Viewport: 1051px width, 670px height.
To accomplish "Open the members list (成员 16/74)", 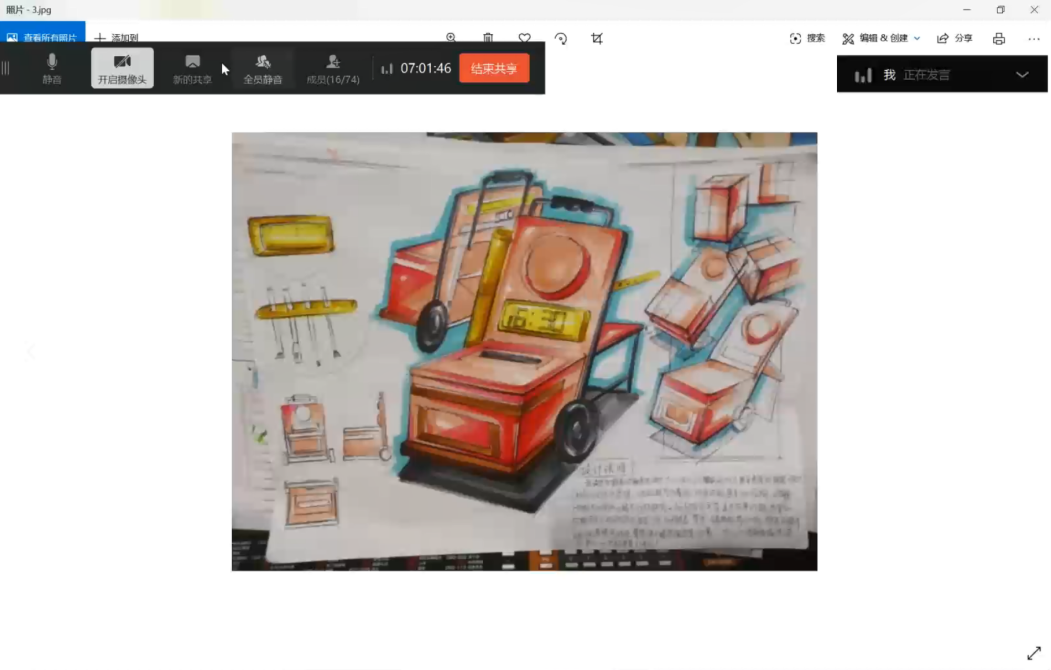I will [x=333, y=68].
